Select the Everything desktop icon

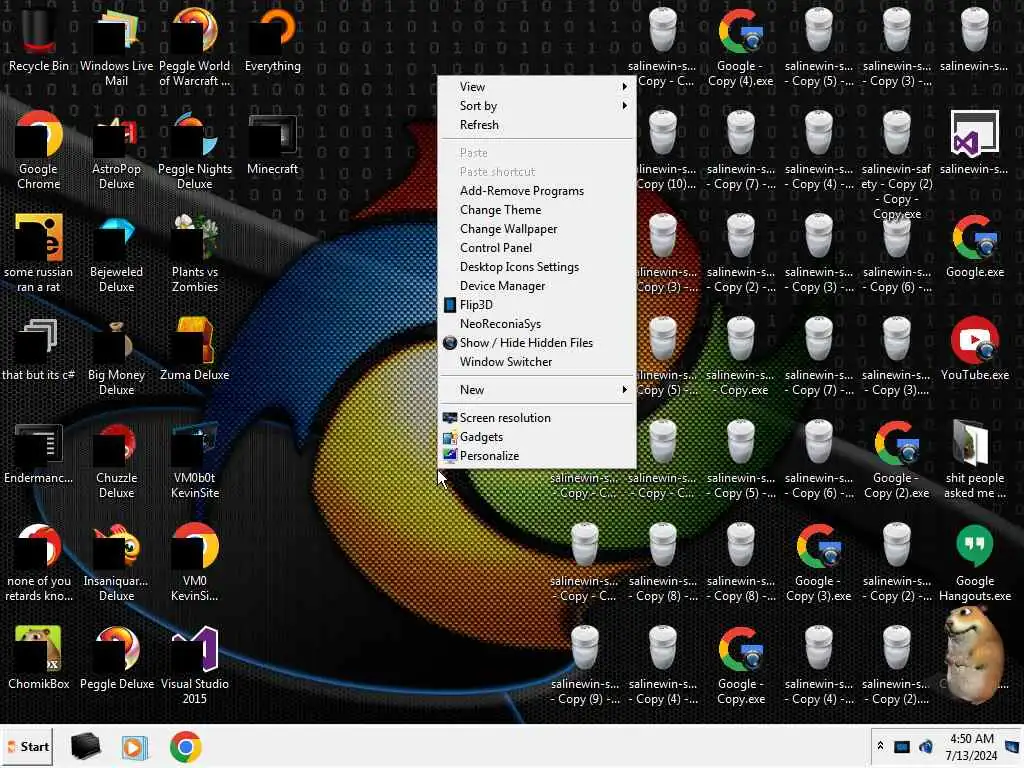(272, 40)
